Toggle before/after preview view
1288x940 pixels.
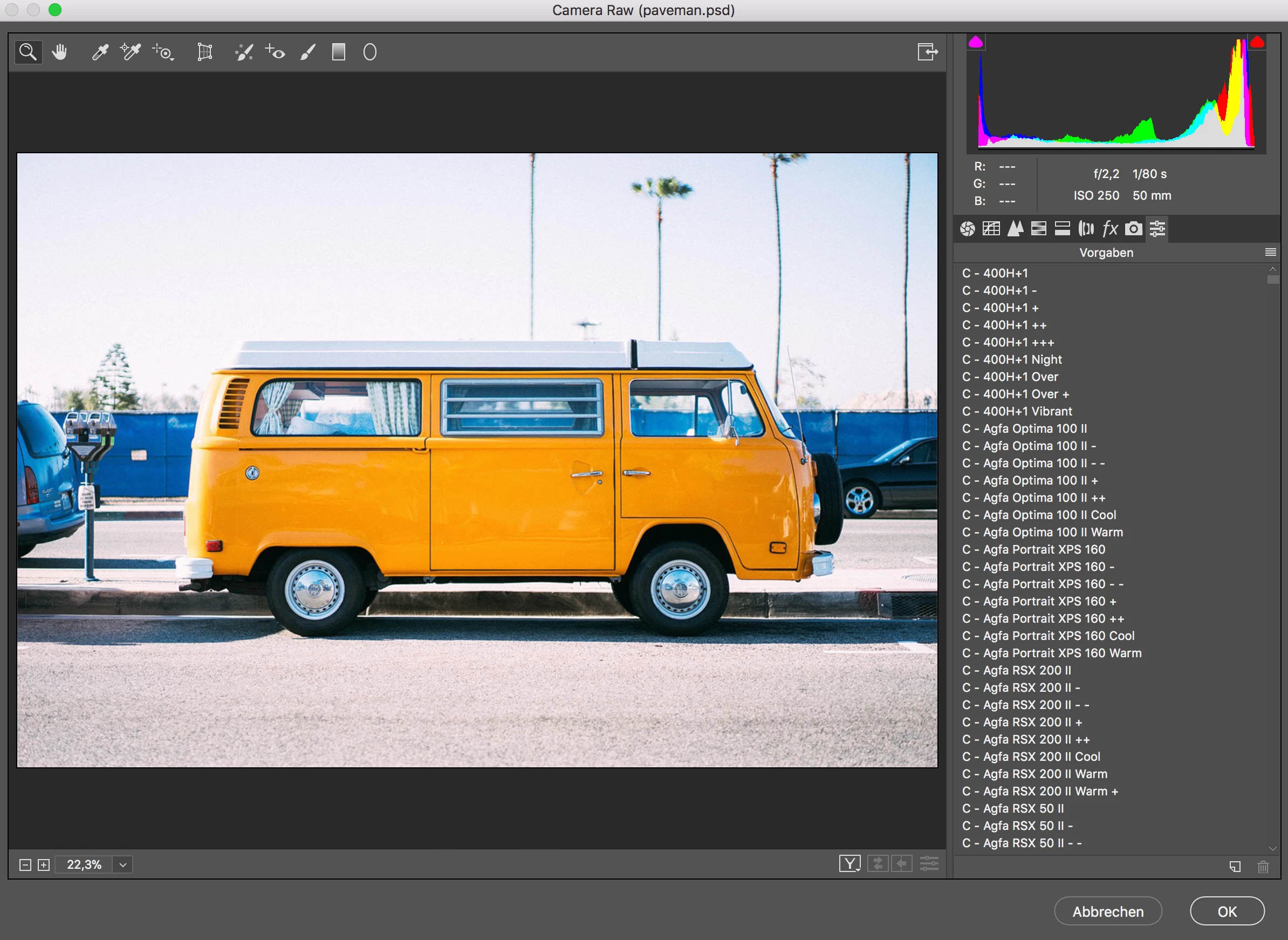coord(849,864)
